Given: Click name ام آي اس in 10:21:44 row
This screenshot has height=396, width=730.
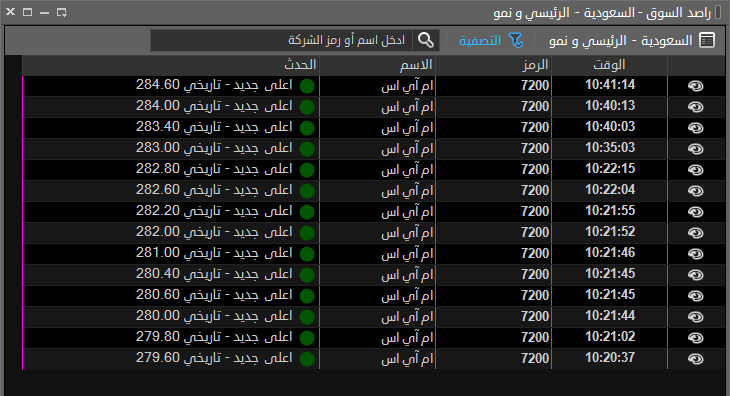Looking at the screenshot, I should pyautogui.click(x=407, y=316).
